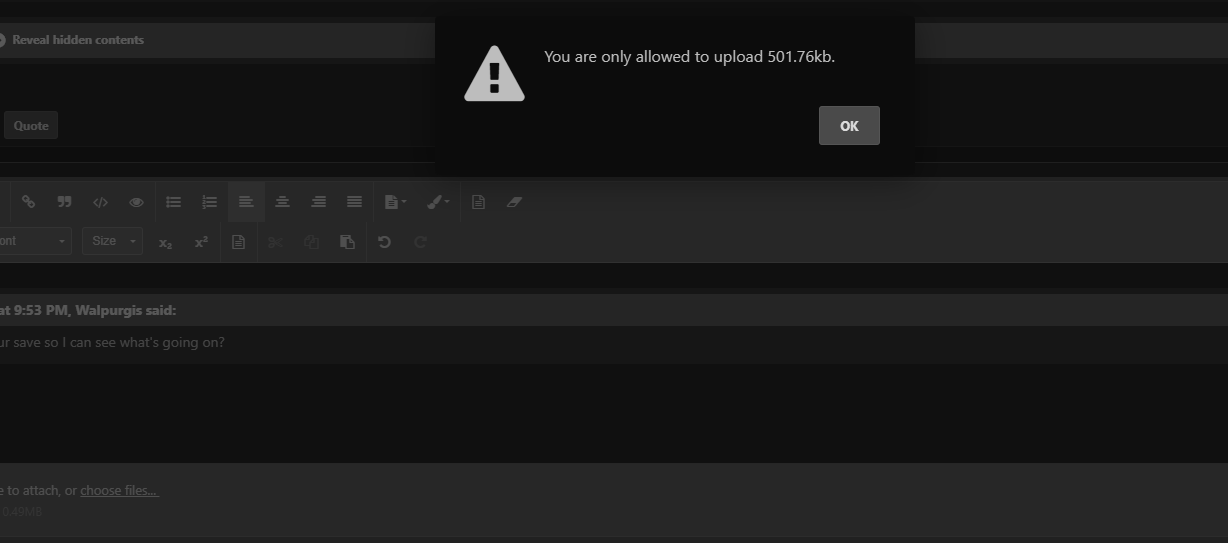The image size is (1228, 543).
Task: Open the page template dropdown
Action: click(x=396, y=202)
